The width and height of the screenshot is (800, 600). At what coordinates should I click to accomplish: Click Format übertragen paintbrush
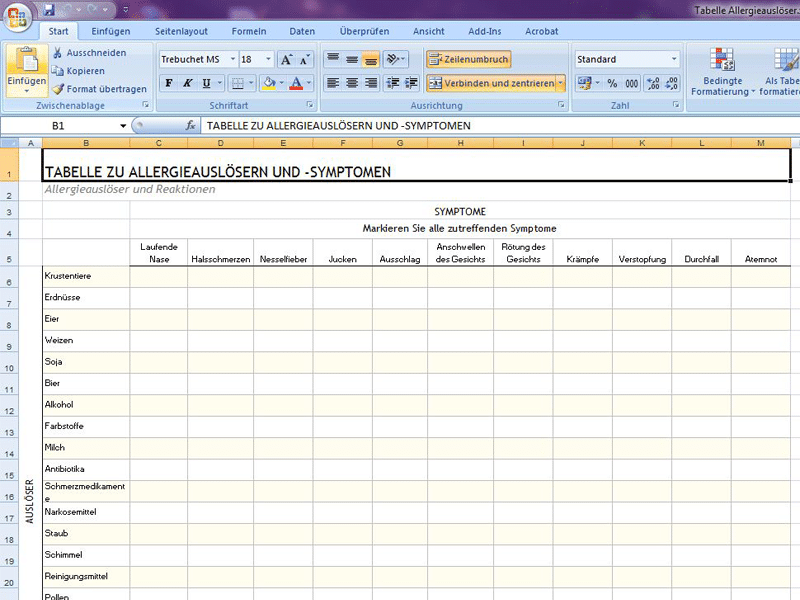coord(58,89)
